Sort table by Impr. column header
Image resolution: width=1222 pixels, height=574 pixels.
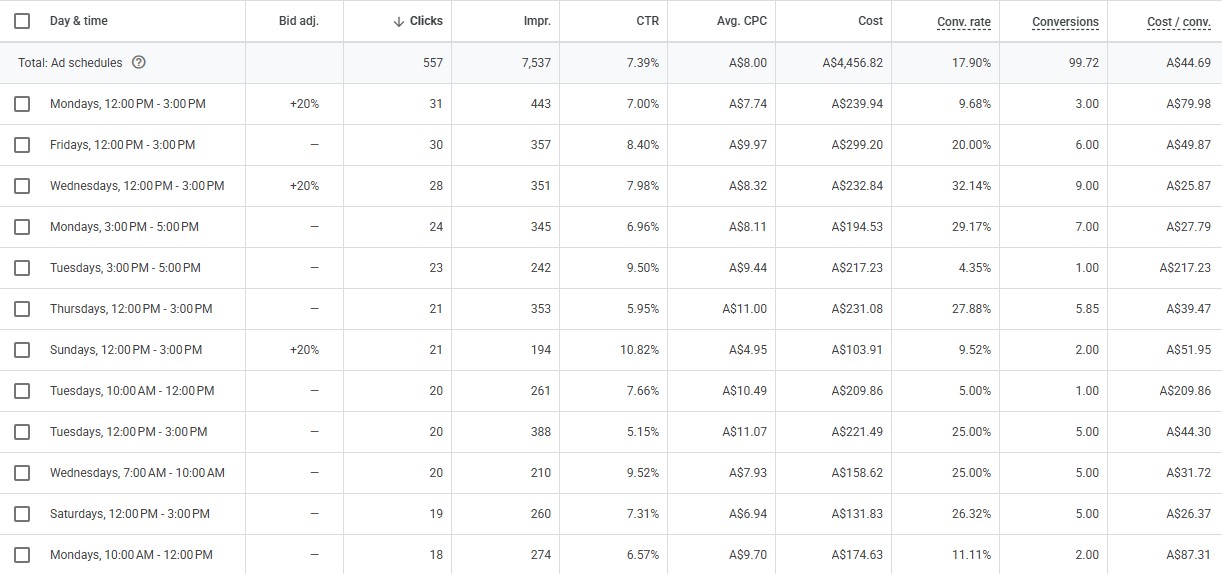click(x=537, y=21)
